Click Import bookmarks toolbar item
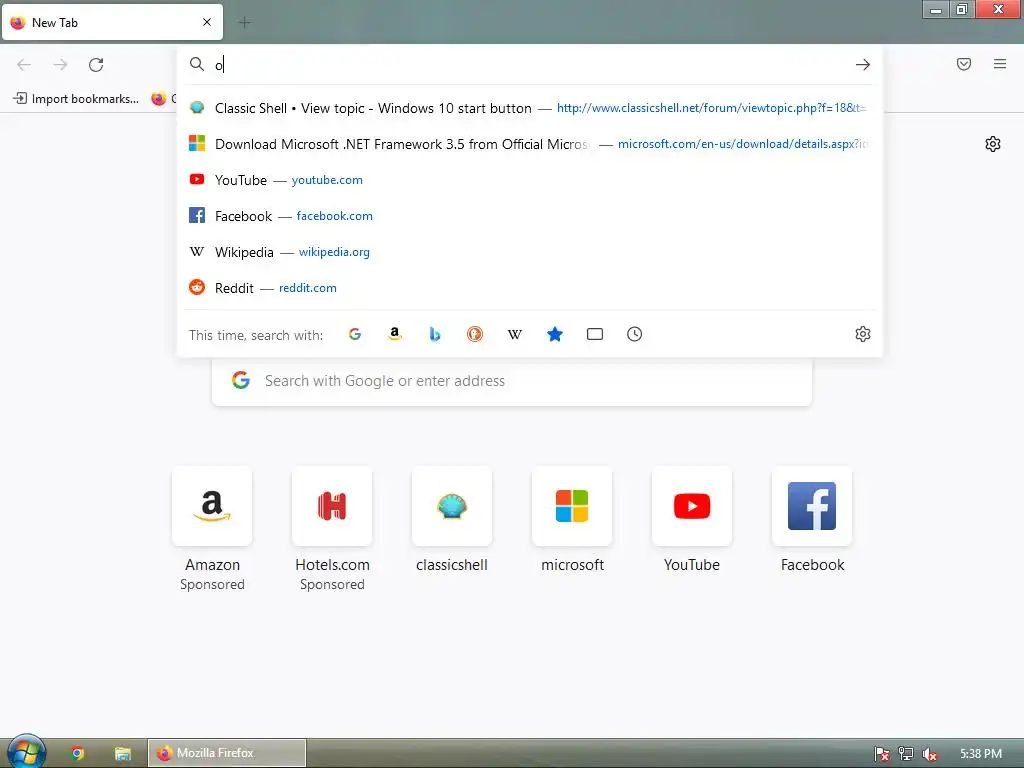1024x768 pixels. 76,99
